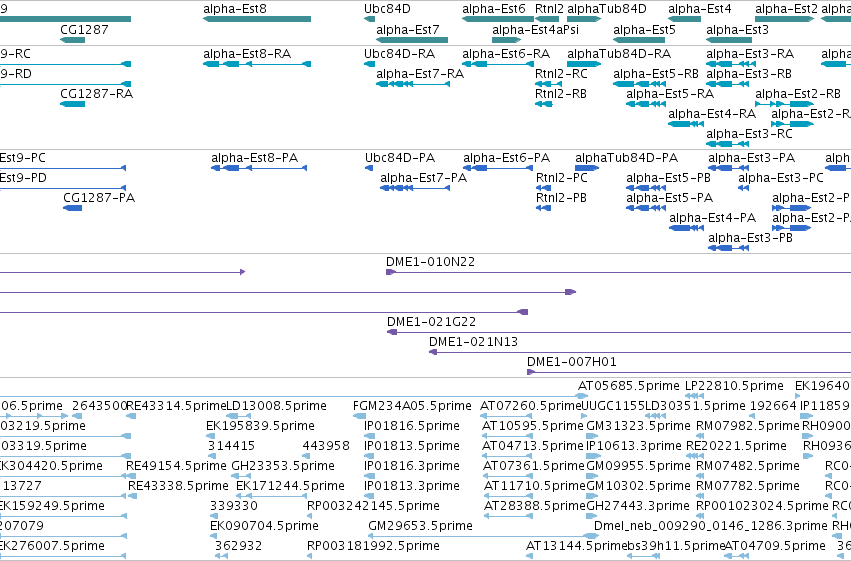Select EST IP01813.3prime
Image resolution: width=851 pixels, height=561 pixels.
(412, 486)
